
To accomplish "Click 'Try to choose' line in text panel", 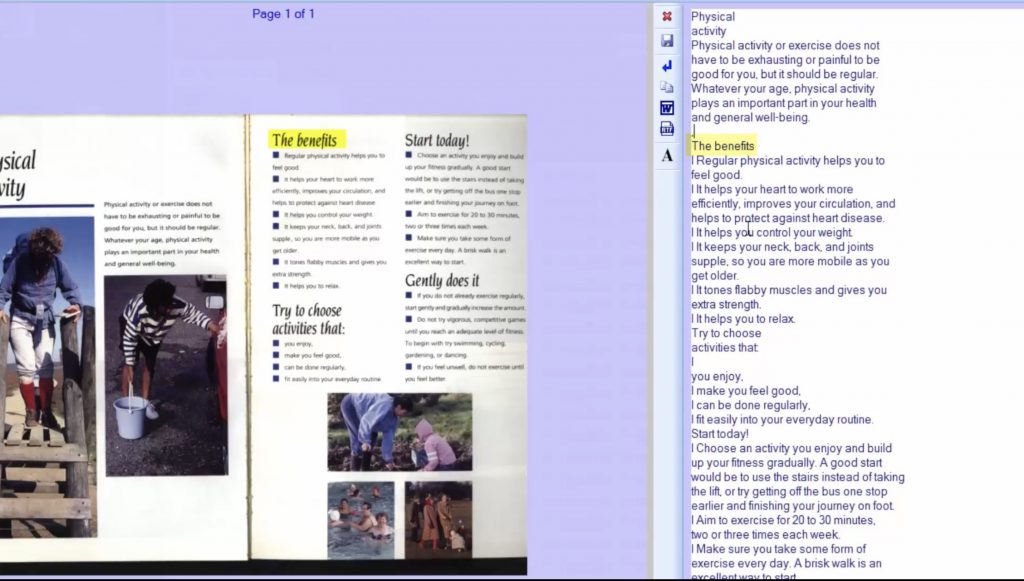I will tap(726, 334).
